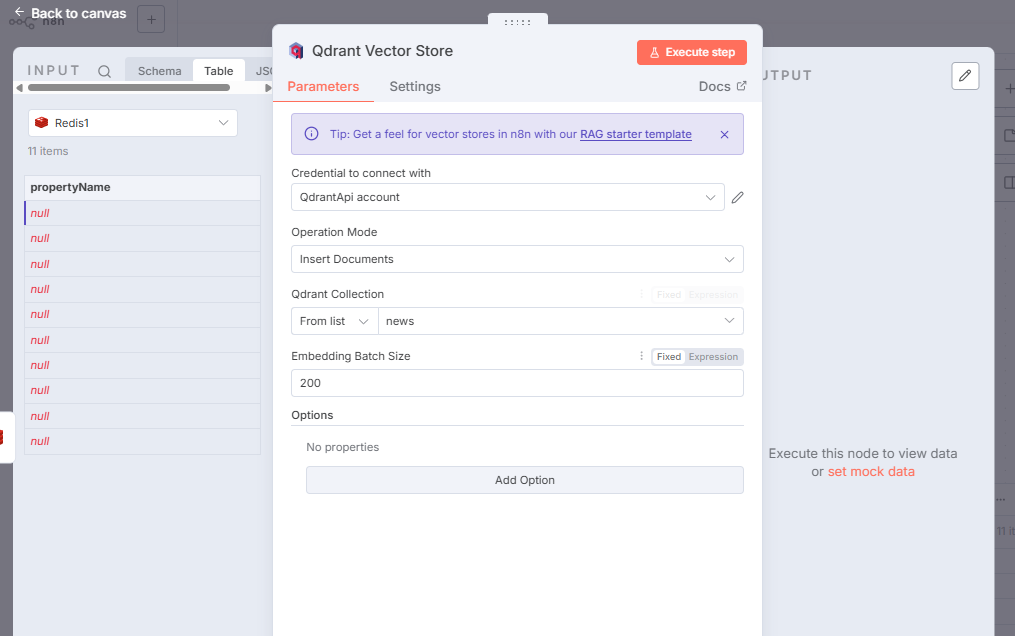Click the plus button beside Back to canvas
The width and height of the screenshot is (1015, 636).
pos(151,19)
